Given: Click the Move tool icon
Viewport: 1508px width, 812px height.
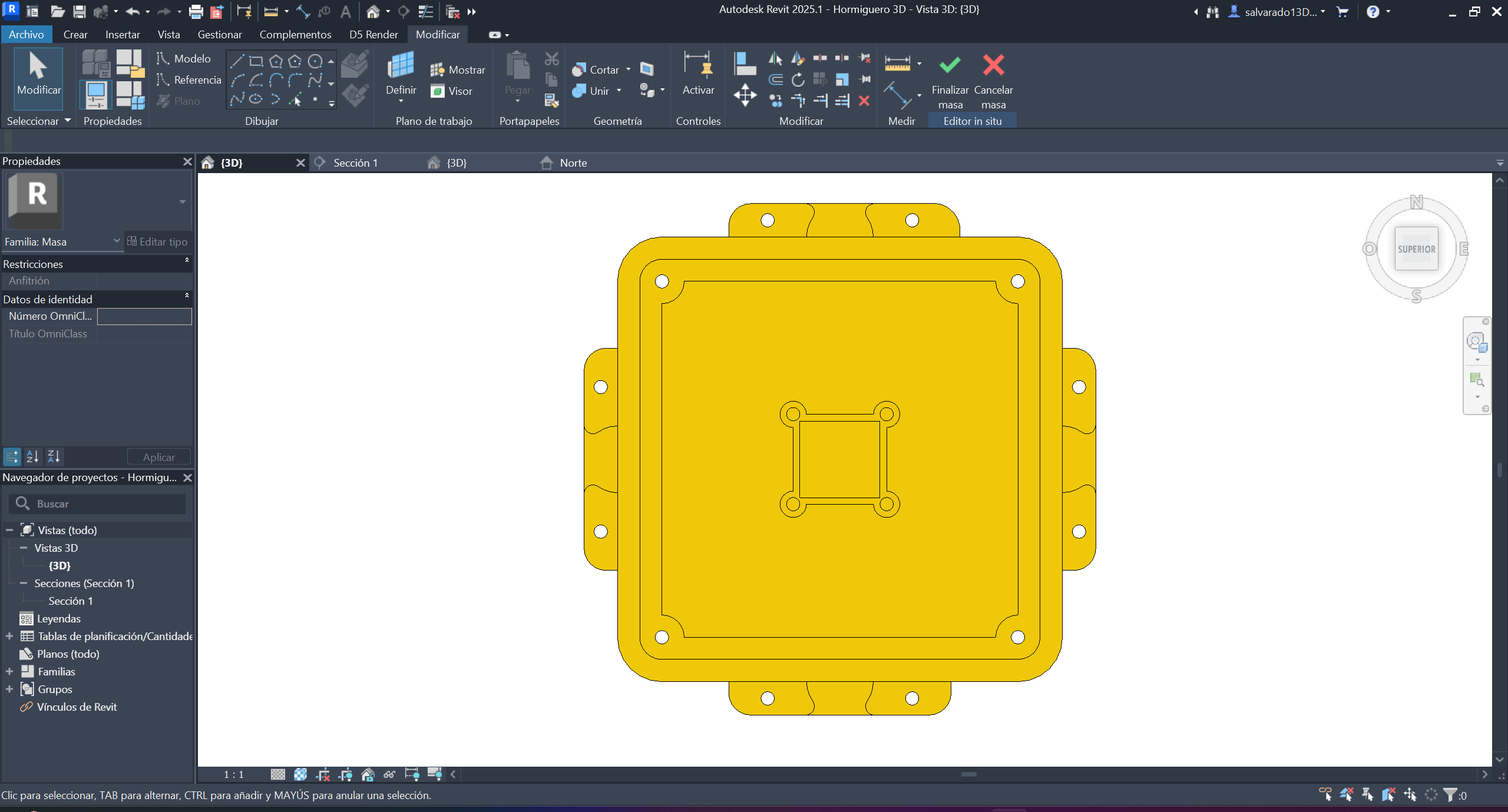Looking at the screenshot, I should pos(745,95).
